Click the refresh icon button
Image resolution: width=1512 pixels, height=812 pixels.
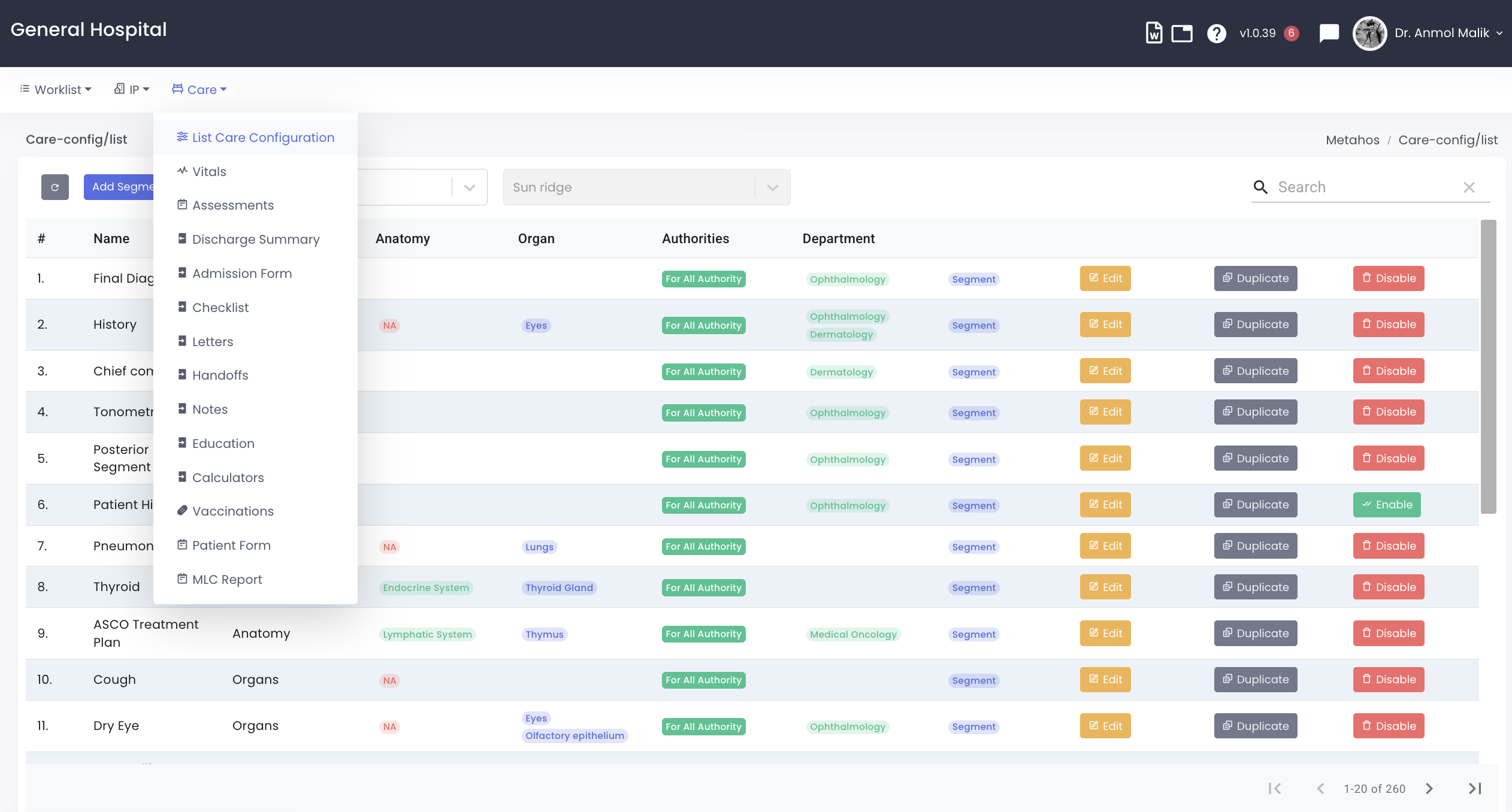(55, 187)
